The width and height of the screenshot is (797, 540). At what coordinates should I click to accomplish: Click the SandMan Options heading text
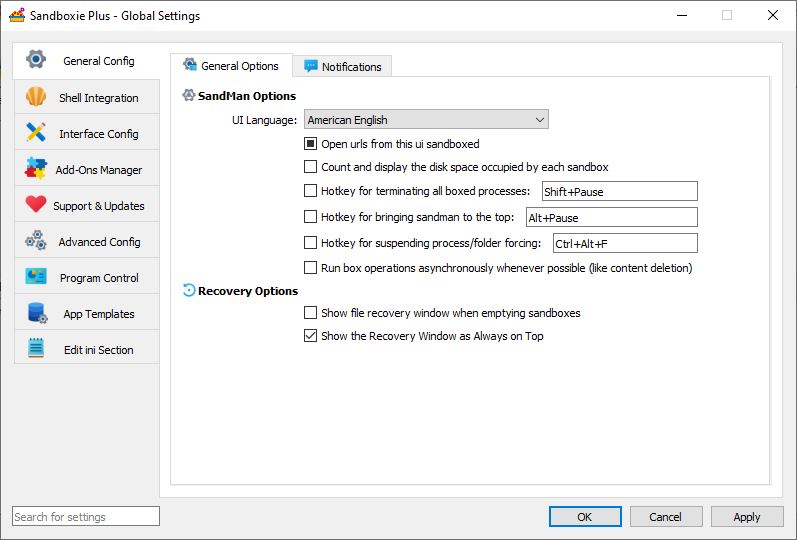pos(247,96)
